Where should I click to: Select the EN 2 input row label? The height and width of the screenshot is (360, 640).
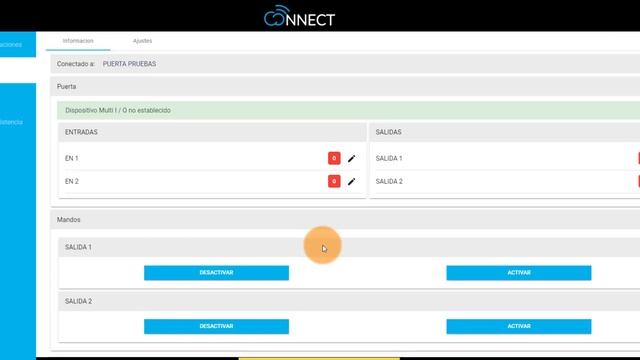(72, 181)
